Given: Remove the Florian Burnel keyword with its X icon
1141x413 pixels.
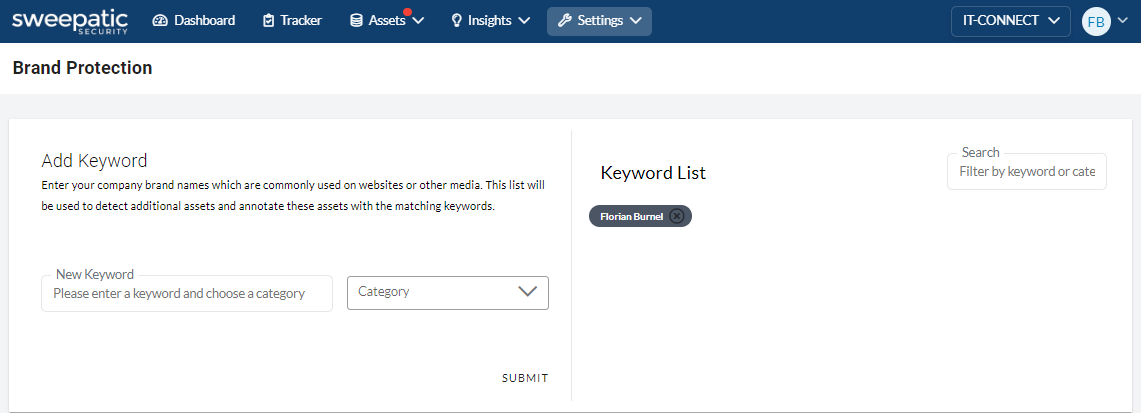Looking at the screenshot, I should pyautogui.click(x=677, y=216).
